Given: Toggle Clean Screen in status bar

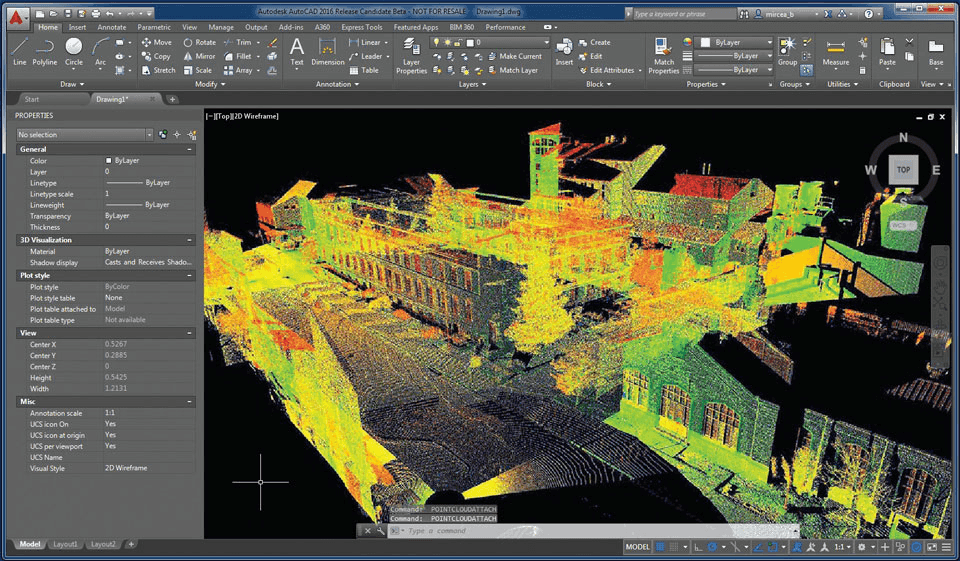Looking at the screenshot, I should coord(932,547).
